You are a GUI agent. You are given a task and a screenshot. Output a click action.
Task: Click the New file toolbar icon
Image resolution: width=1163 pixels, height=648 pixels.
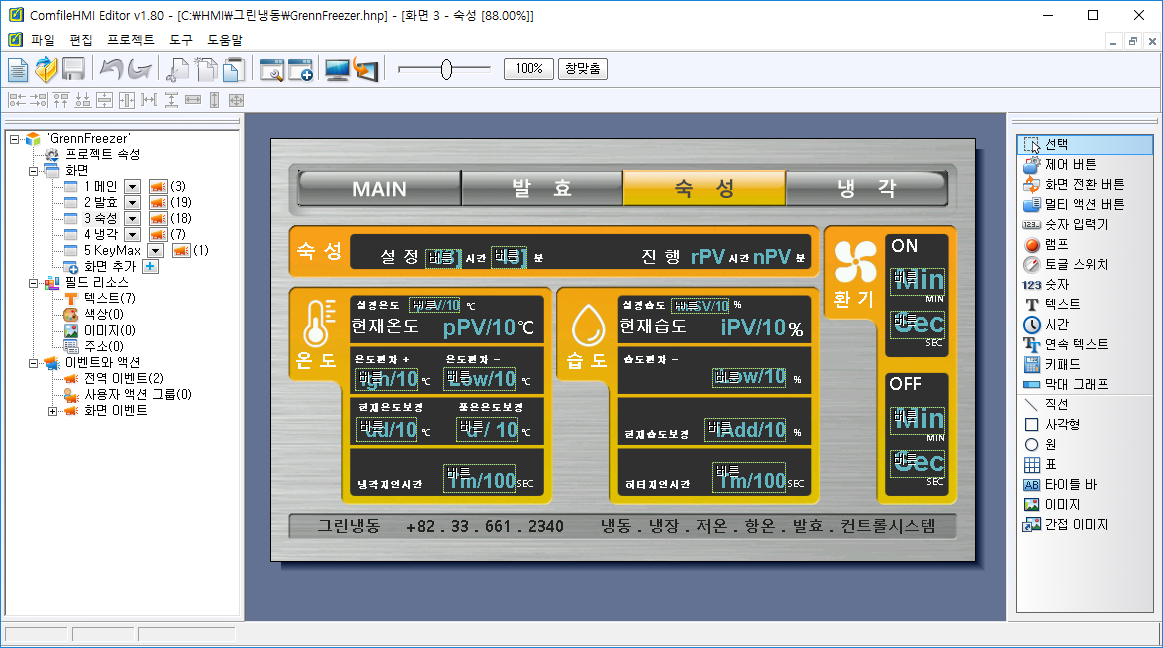pyautogui.click(x=18, y=69)
